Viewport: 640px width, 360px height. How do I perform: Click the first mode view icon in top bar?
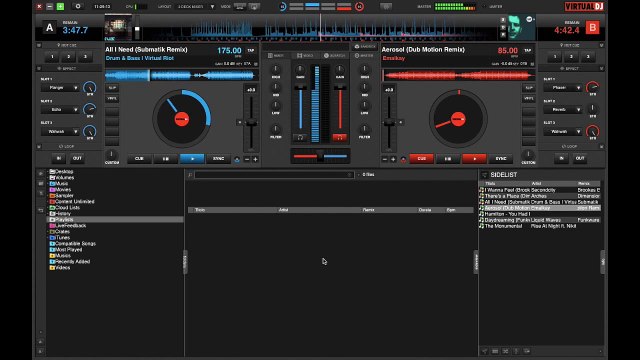(240, 7)
